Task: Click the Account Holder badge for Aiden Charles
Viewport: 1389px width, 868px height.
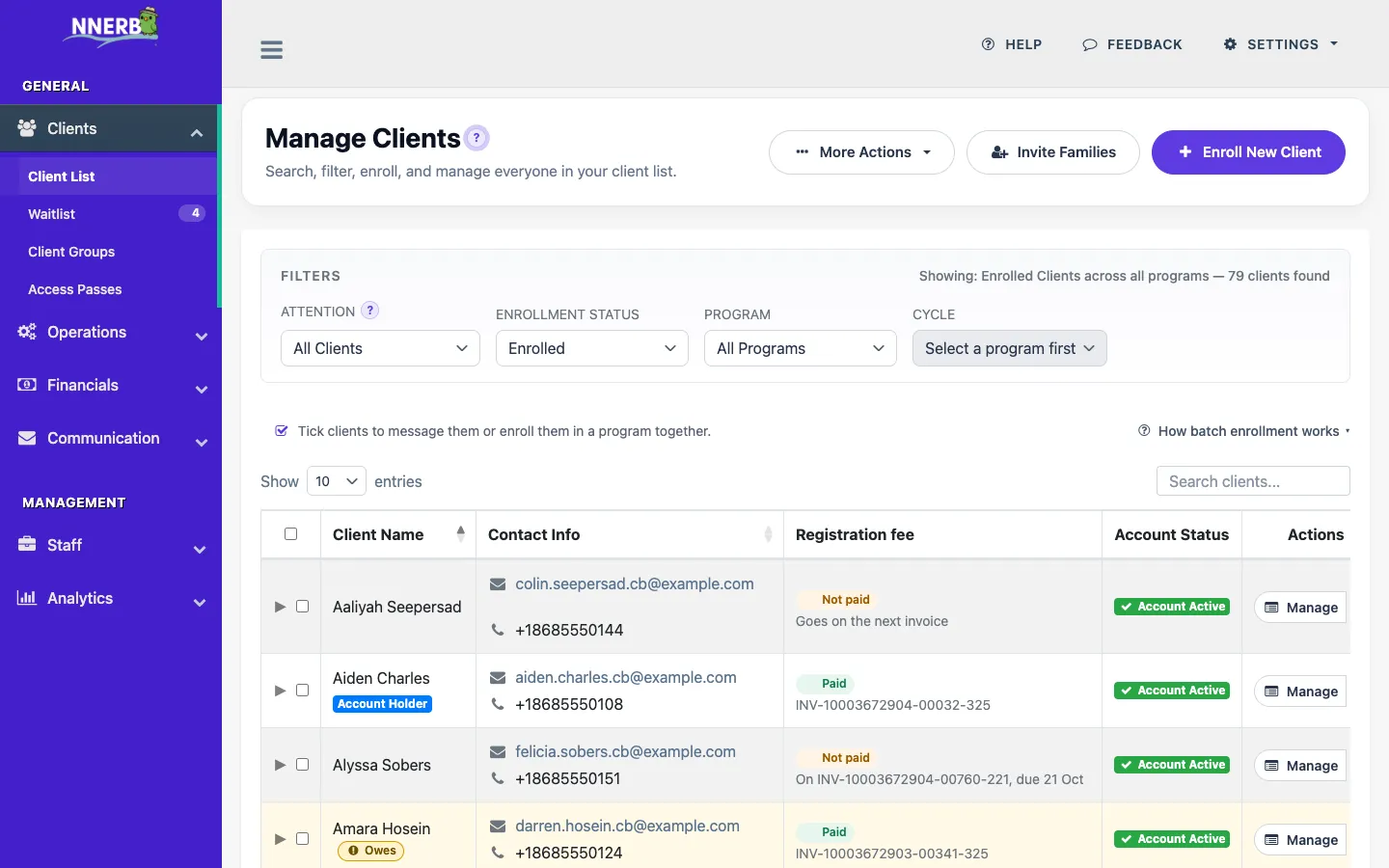Action: point(382,704)
